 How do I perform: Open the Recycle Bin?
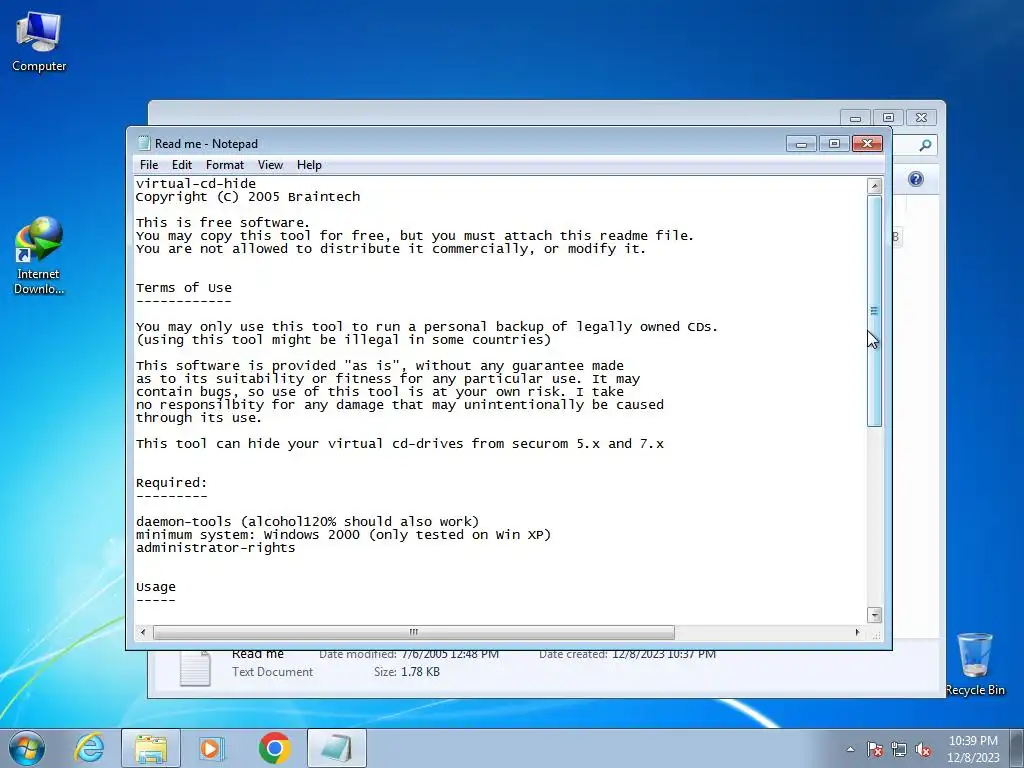click(975, 664)
